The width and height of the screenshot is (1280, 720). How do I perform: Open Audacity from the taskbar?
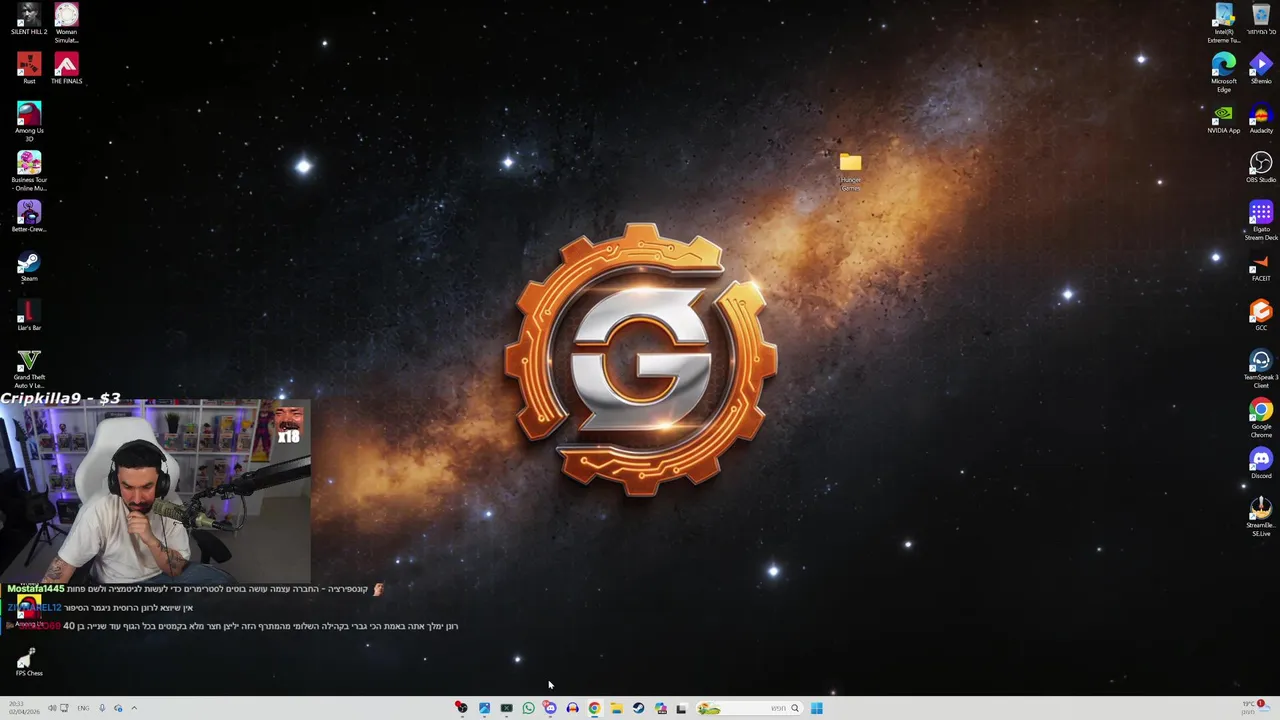coord(572,708)
